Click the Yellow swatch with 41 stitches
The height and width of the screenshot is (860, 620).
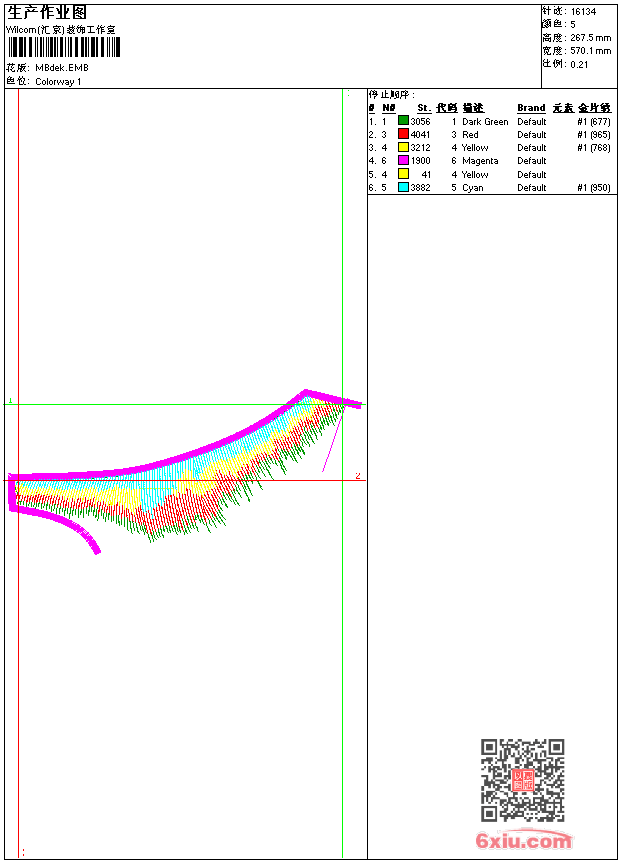(404, 174)
